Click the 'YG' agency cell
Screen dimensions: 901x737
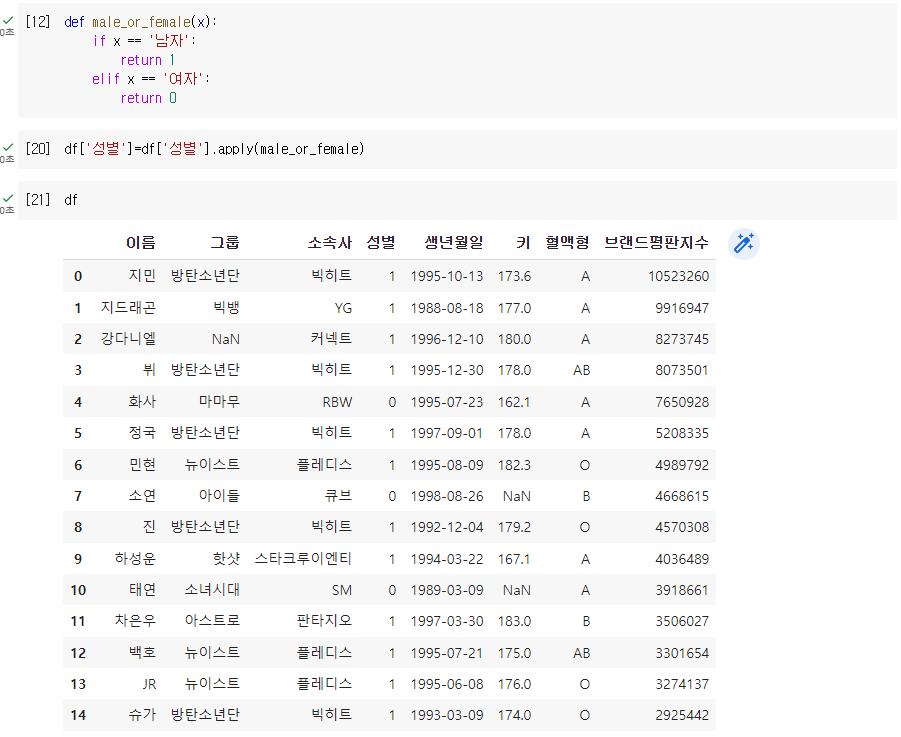344,308
